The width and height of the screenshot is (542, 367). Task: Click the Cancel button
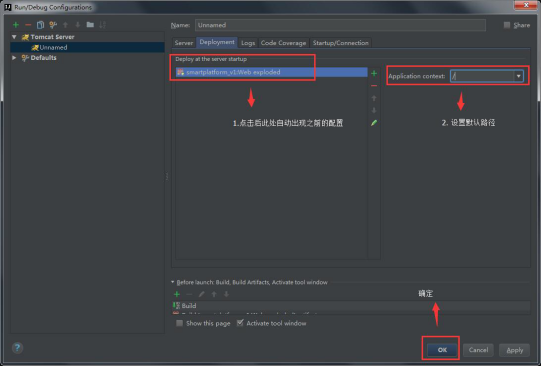tap(478, 350)
